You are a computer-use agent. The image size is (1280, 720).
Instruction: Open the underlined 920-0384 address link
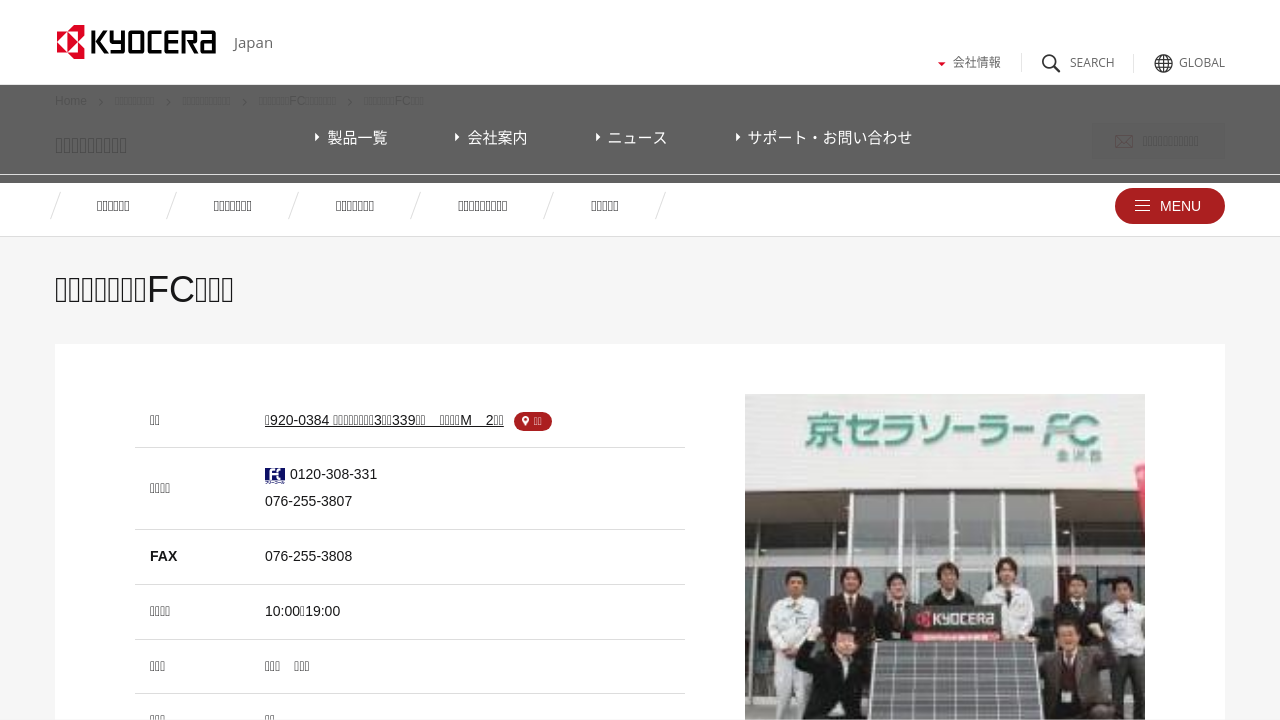pyautogui.click(x=384, y=420)
